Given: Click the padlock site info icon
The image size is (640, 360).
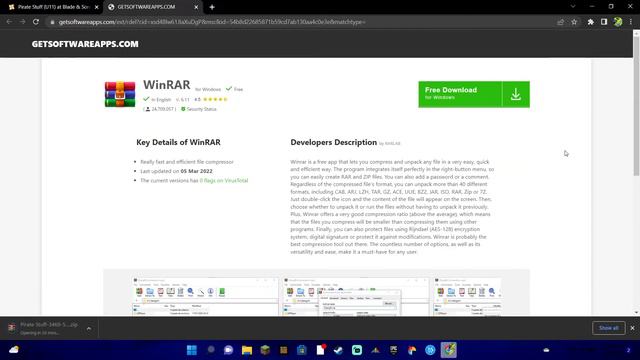Looking at the screenshot, I should (x=52, y=22).
